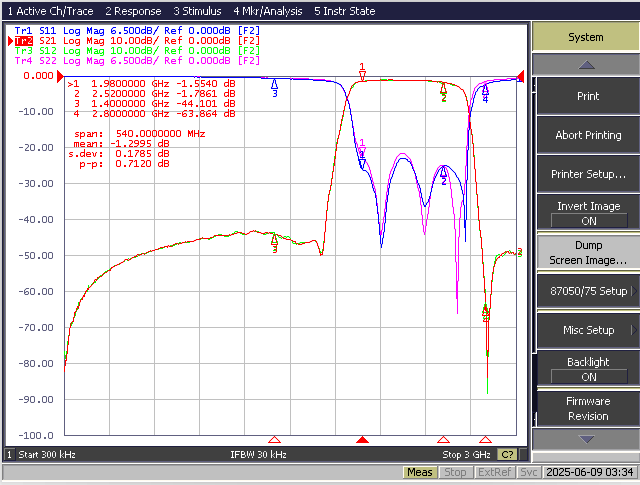The image size is (640, 485).
Task: Select trace Tr3 S12 label
Action: [137, 51]
